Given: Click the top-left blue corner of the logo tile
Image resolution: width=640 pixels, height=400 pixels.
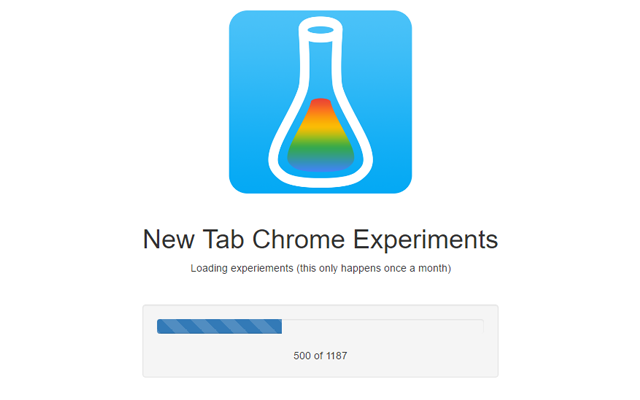Looking at the screenshot, I should [x=240, y=22].
